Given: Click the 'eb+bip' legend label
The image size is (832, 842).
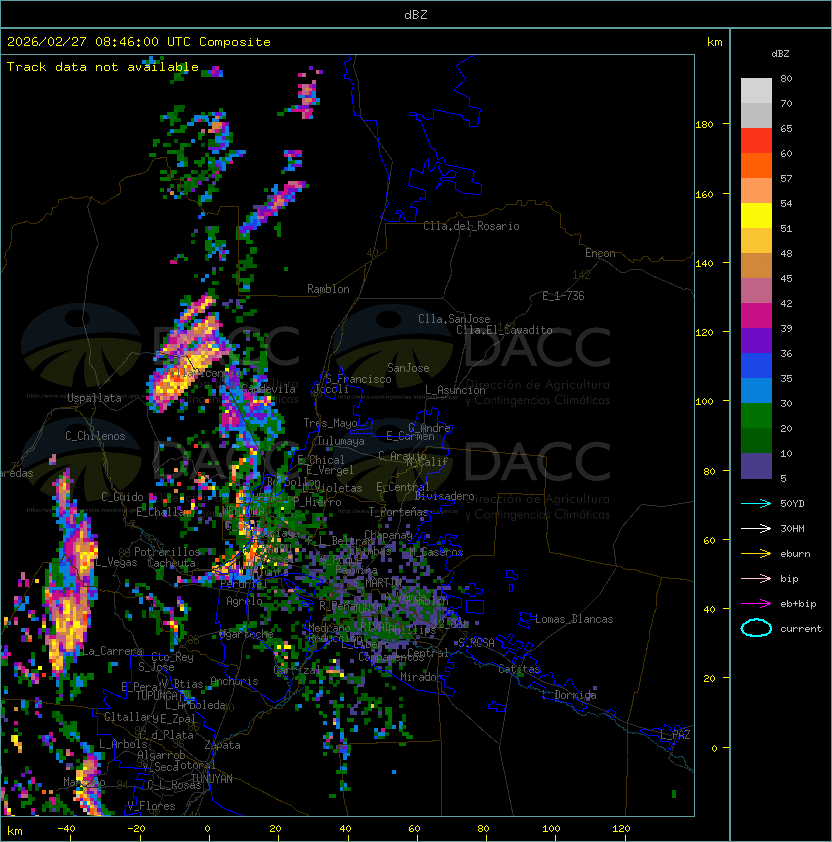Looking at the screenshot, I should 798,604.
